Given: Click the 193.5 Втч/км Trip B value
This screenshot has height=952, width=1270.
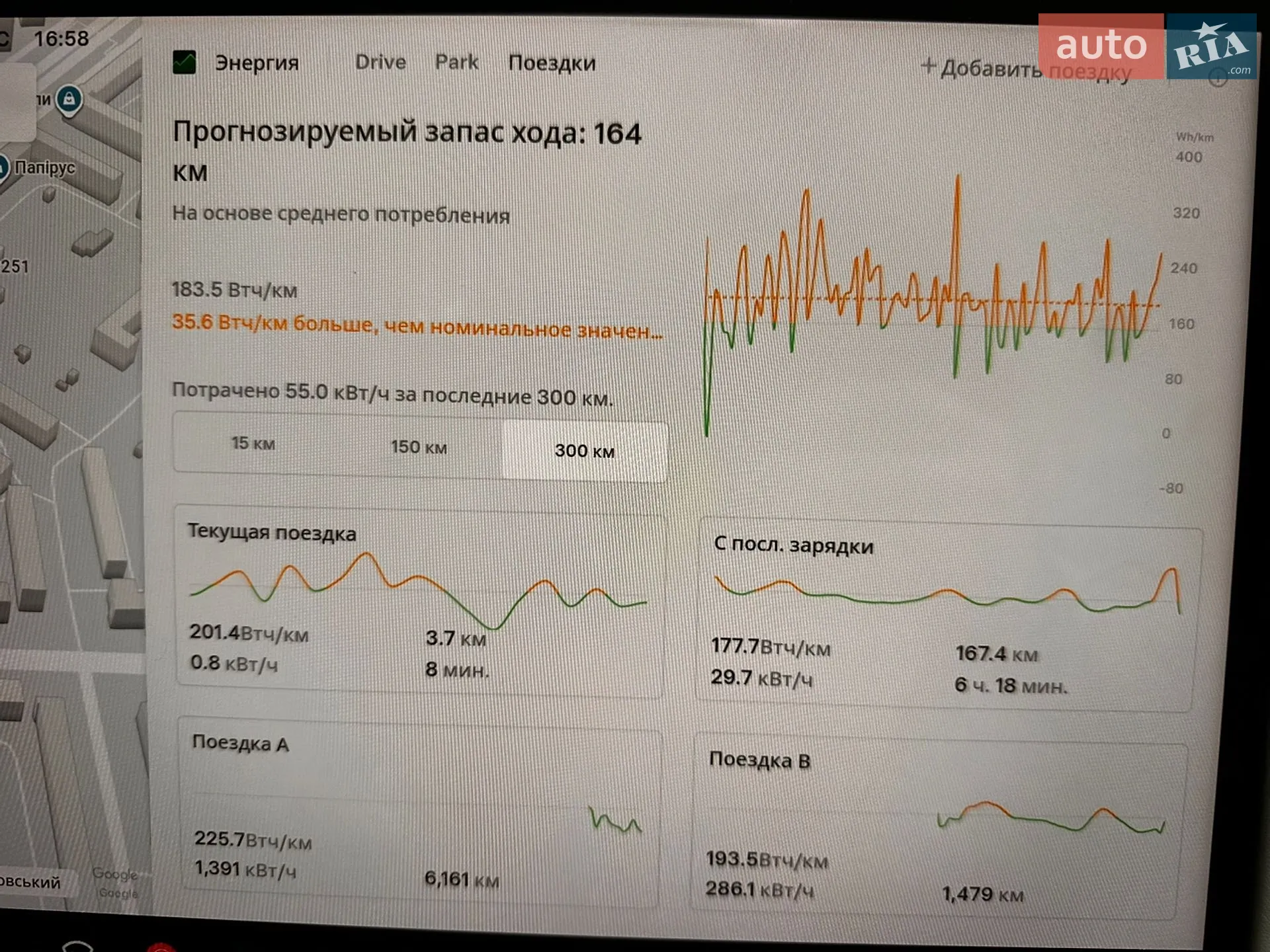Looking at the screenshot, I should [x=767, y=859].
